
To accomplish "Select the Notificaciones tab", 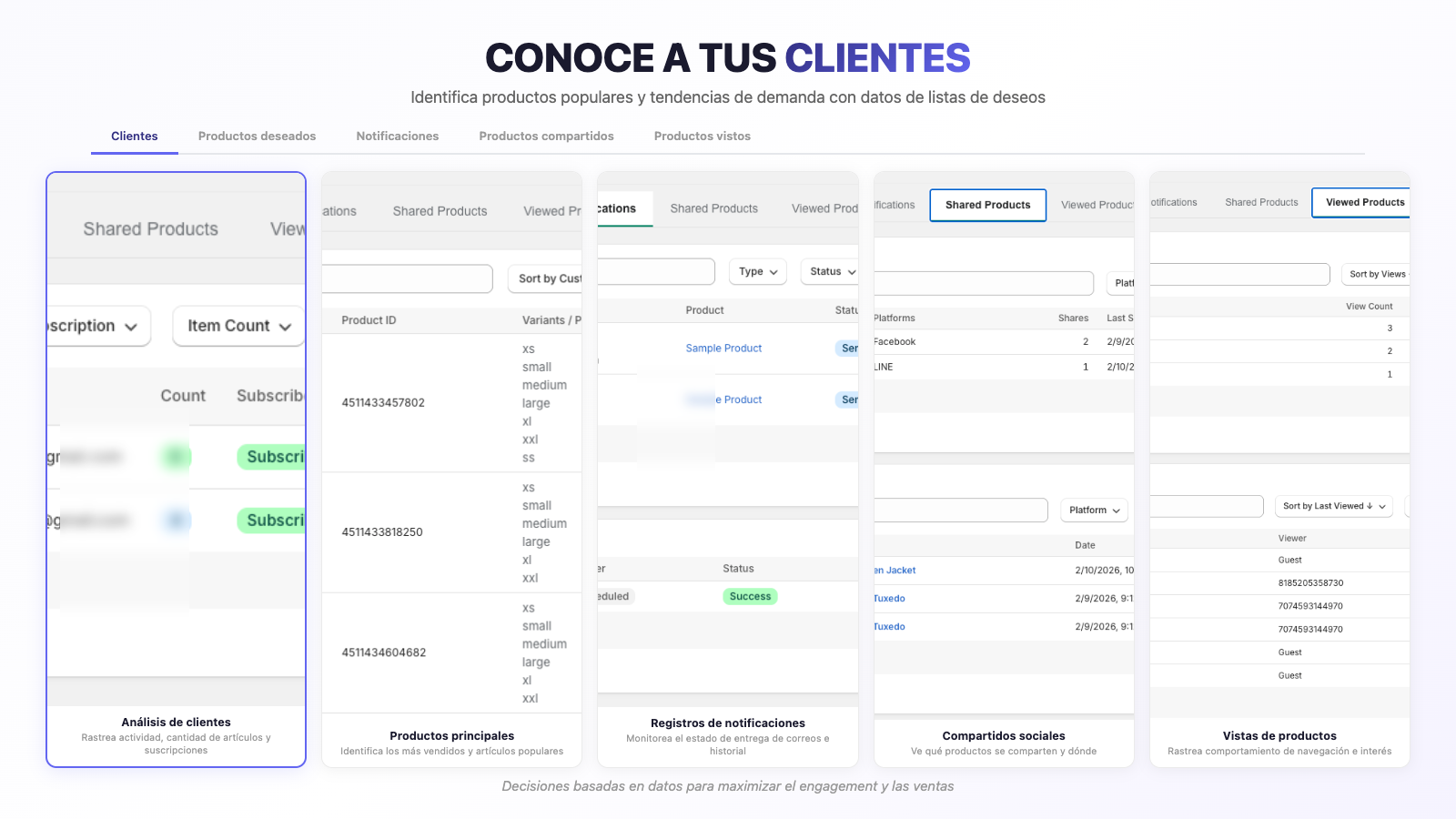I will tap(398, 136).
